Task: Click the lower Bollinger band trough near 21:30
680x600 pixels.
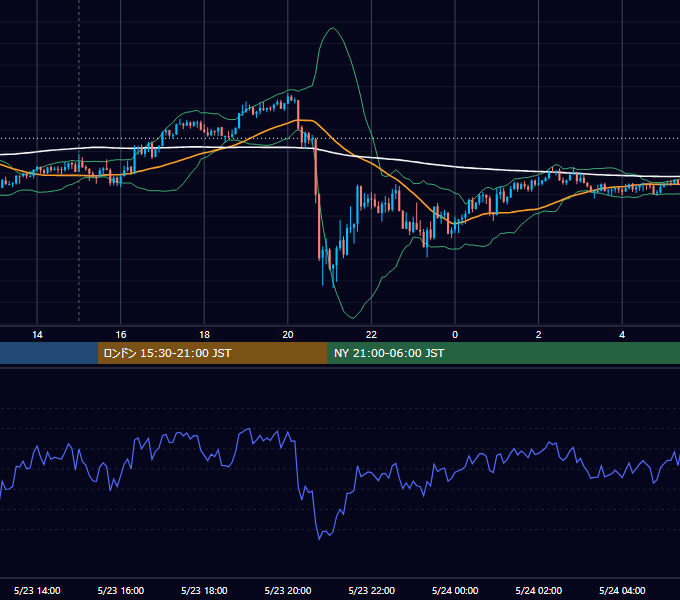Action: 353,318
